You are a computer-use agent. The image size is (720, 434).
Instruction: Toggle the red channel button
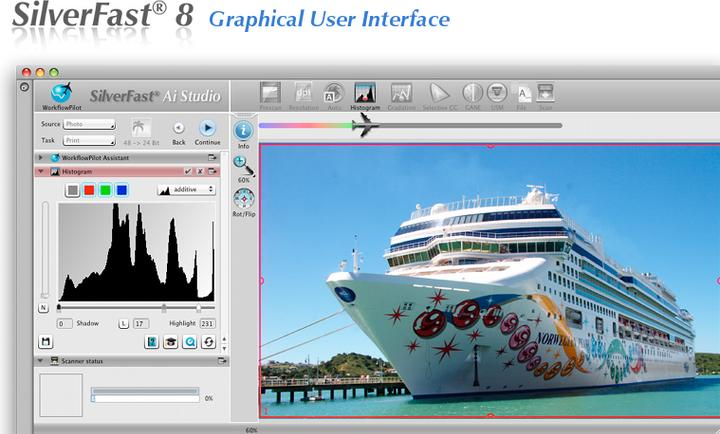click(x=89, y=190)
